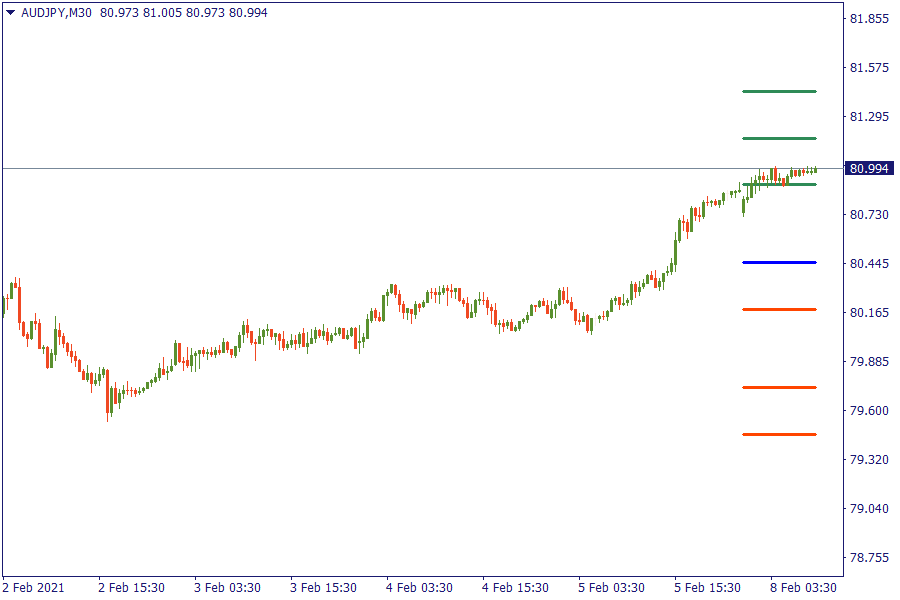Select the blue pivot level line
The width and height of the screenshot is (900, 600).
click(779, 262)
